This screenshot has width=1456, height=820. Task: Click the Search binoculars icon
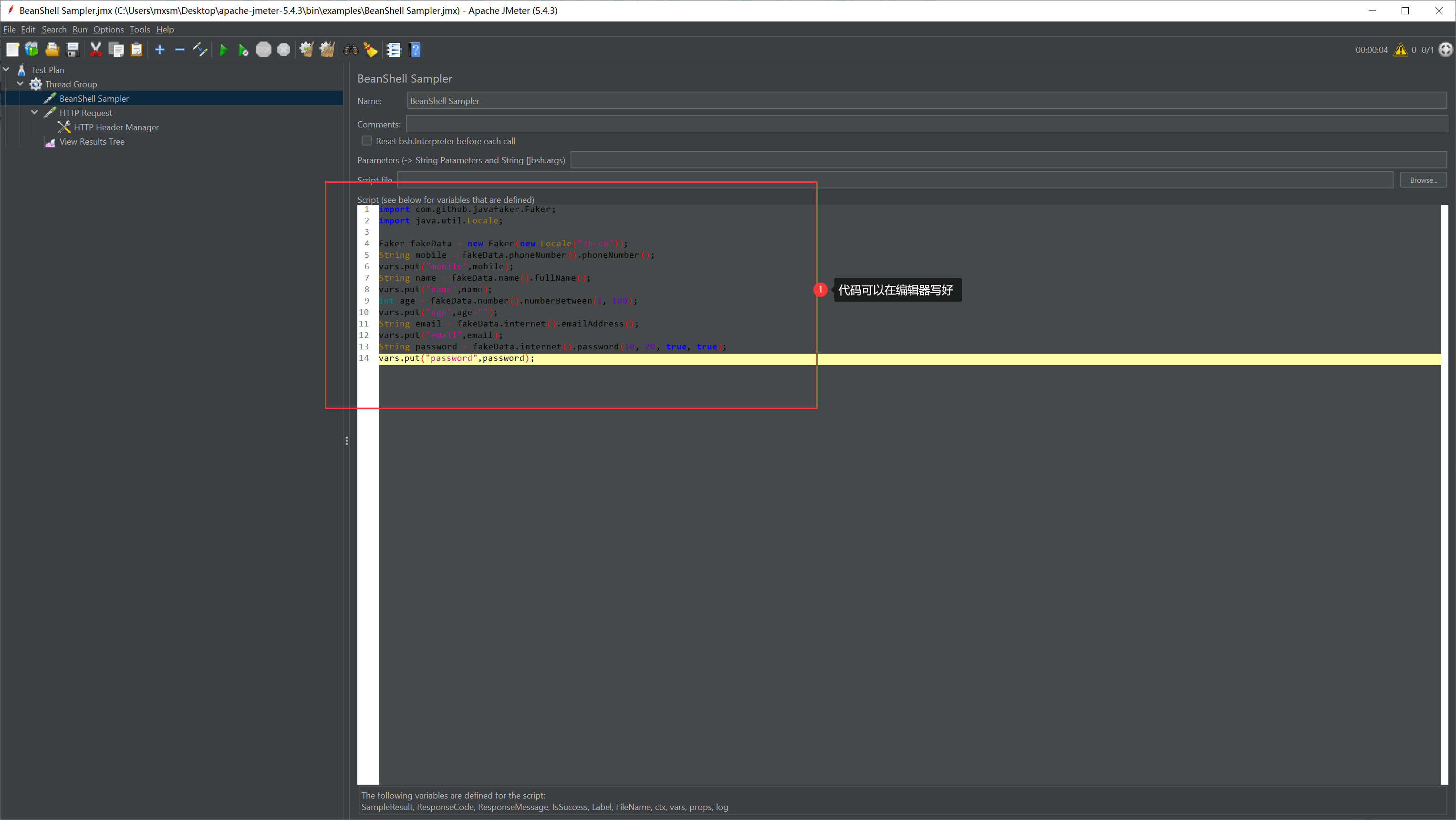pyautogui.click(x=351, y=50)
